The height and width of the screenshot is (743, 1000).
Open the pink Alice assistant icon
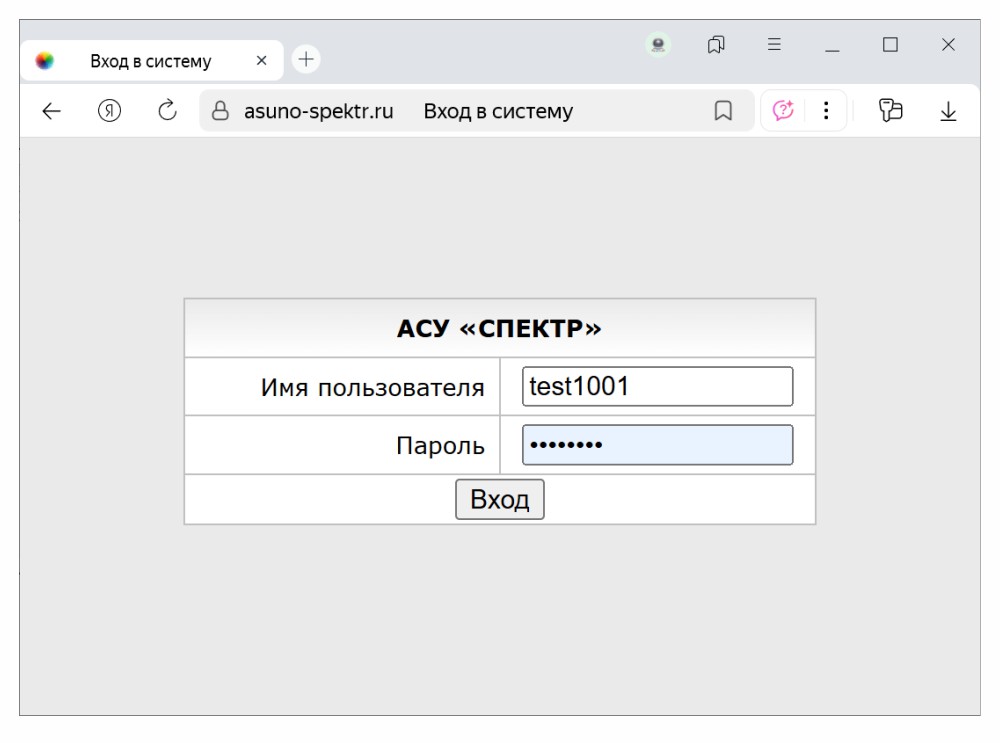[x=783, y=111]
